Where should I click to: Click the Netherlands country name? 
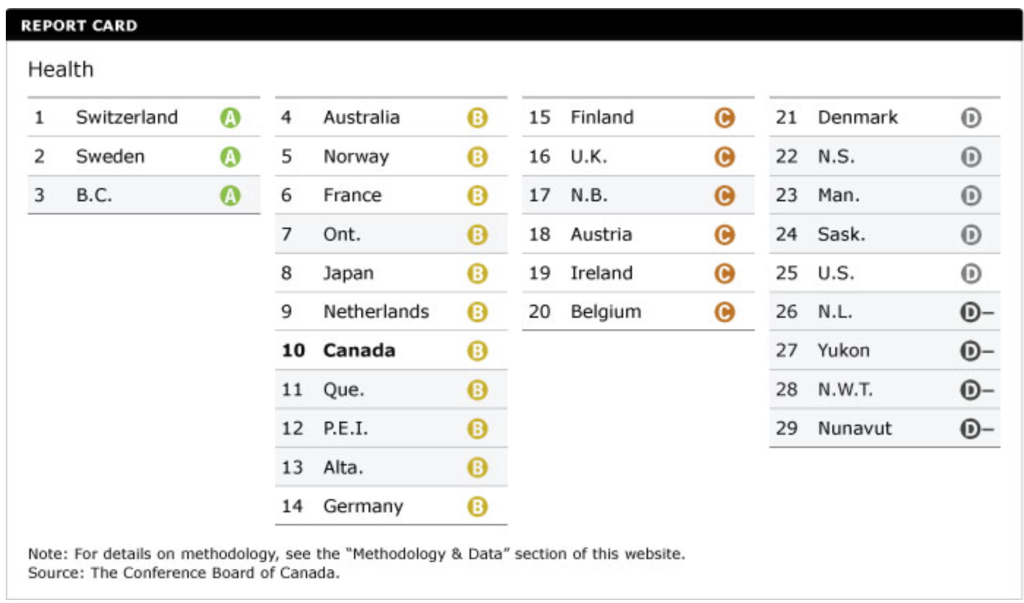click(x=375, y=312)
